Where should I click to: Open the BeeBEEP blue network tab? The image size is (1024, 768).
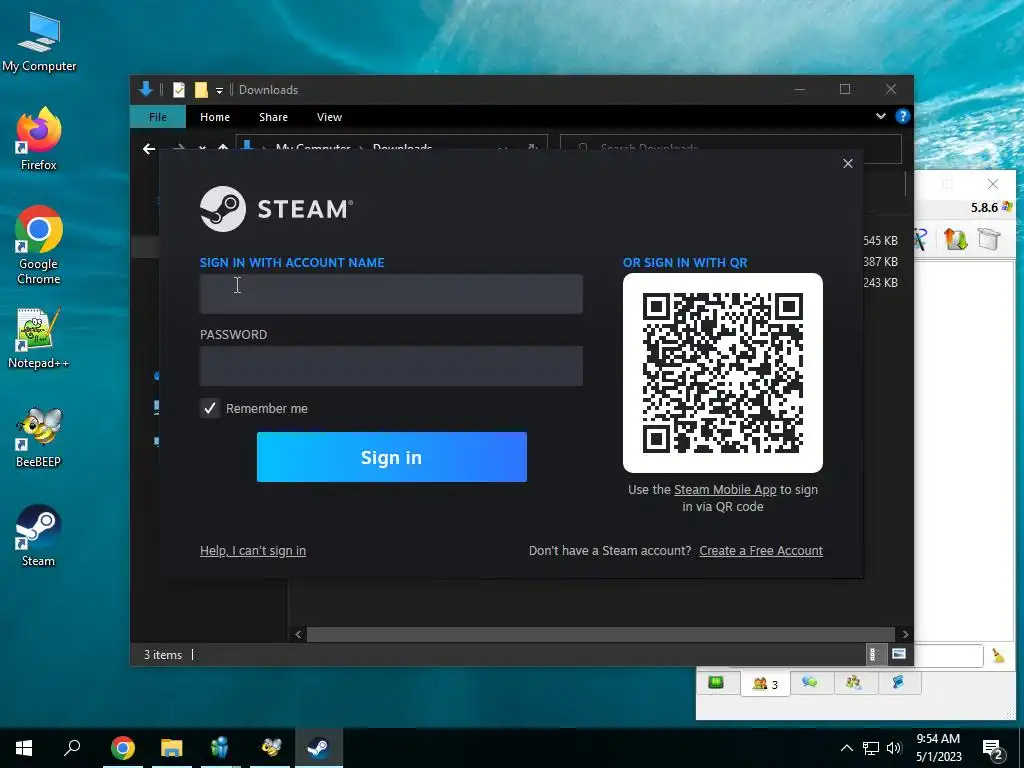pos(898,682)
